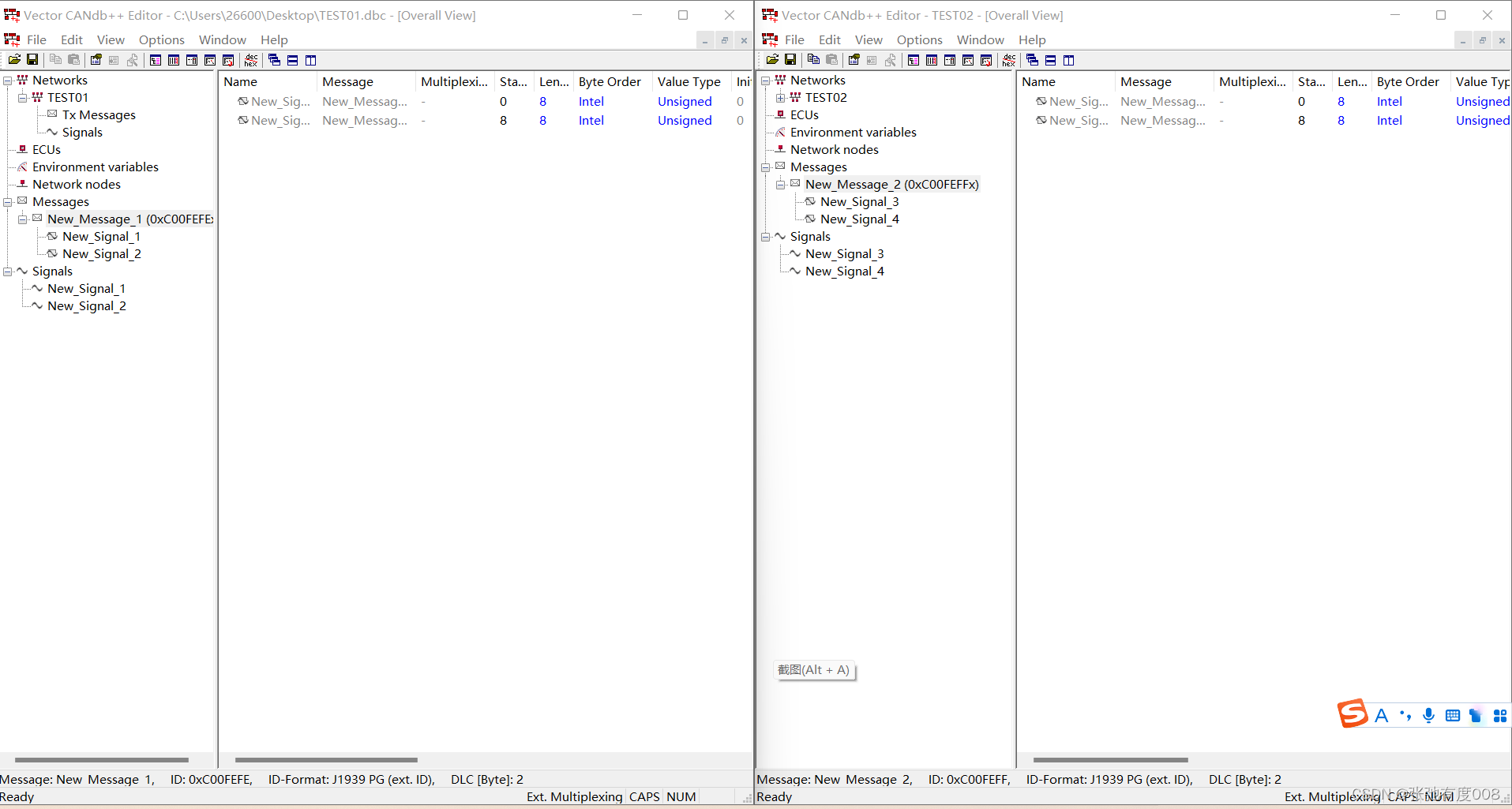Sort by Value Type column in TEST01 list
The image size is (1512, 809).
pyautogui.click(x=692, y=81)
